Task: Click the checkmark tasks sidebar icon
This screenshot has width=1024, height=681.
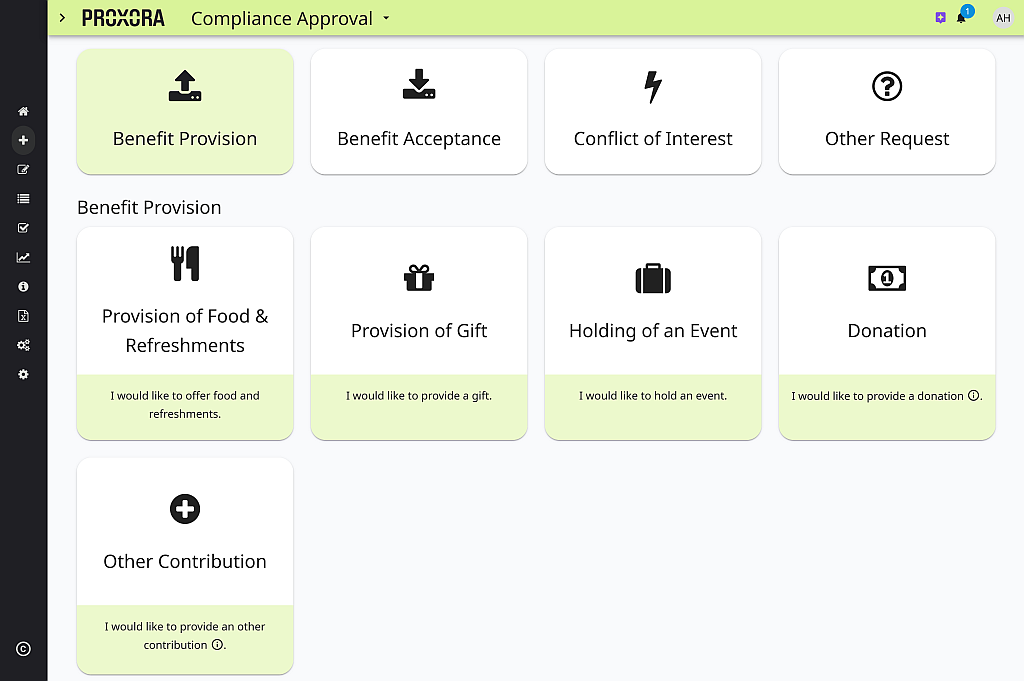Action: tap(23, 228)
